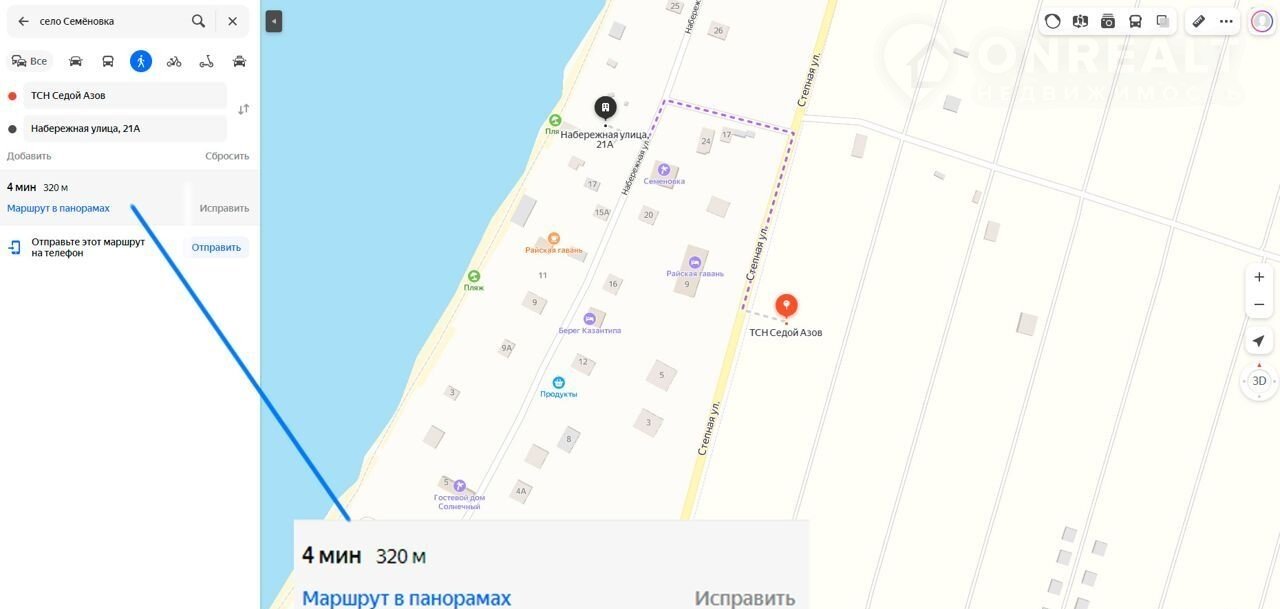Open the ruler distance measurement tool
The width and height of the screenshot is (1280, 609).
[1199, 21]
